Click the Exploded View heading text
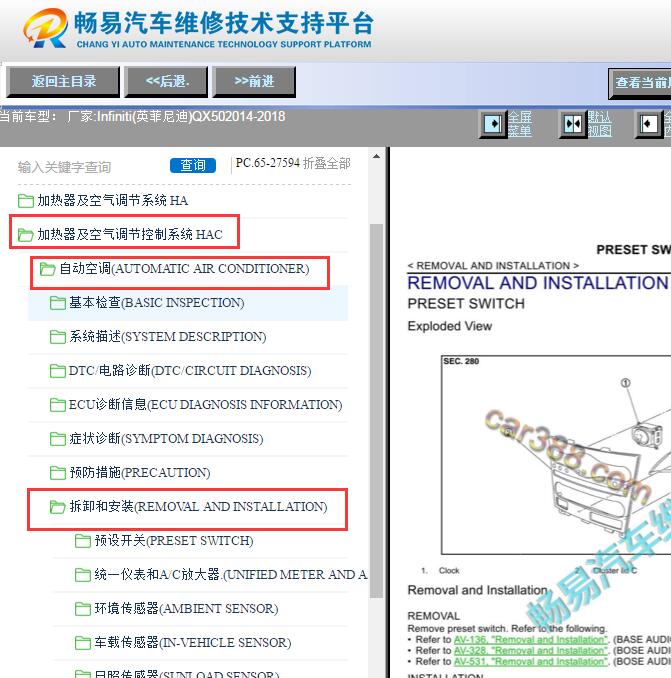Screen dimensions: 671x678 coord(450,326)
